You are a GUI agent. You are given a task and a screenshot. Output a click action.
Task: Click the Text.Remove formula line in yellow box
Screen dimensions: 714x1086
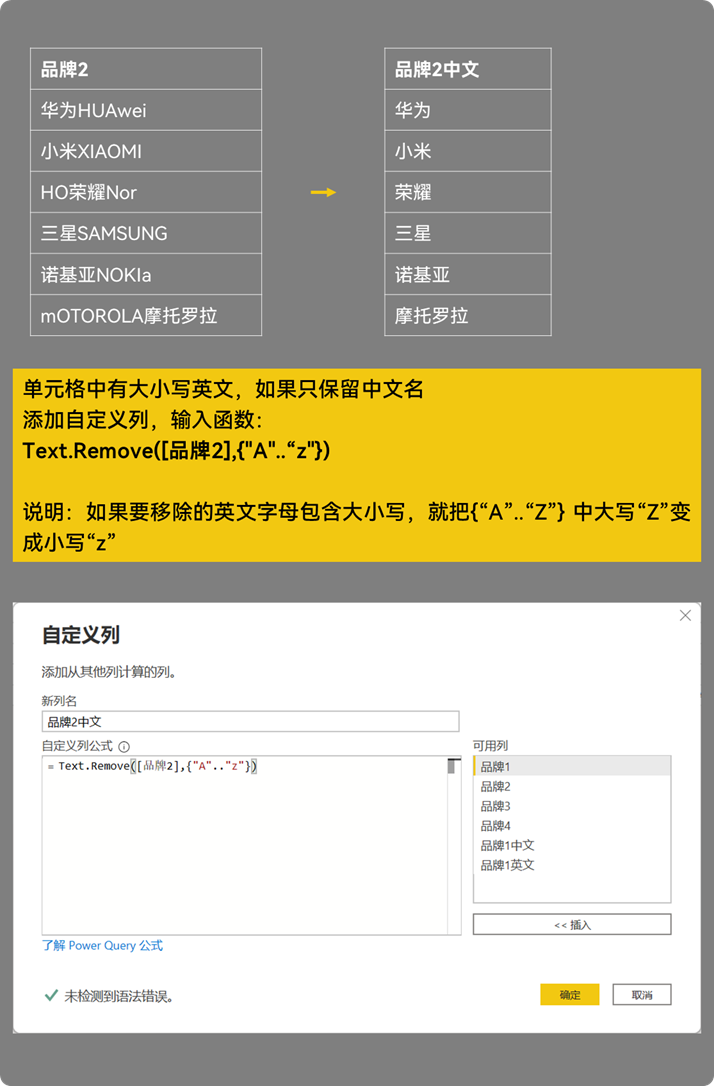tap(176, 451)
